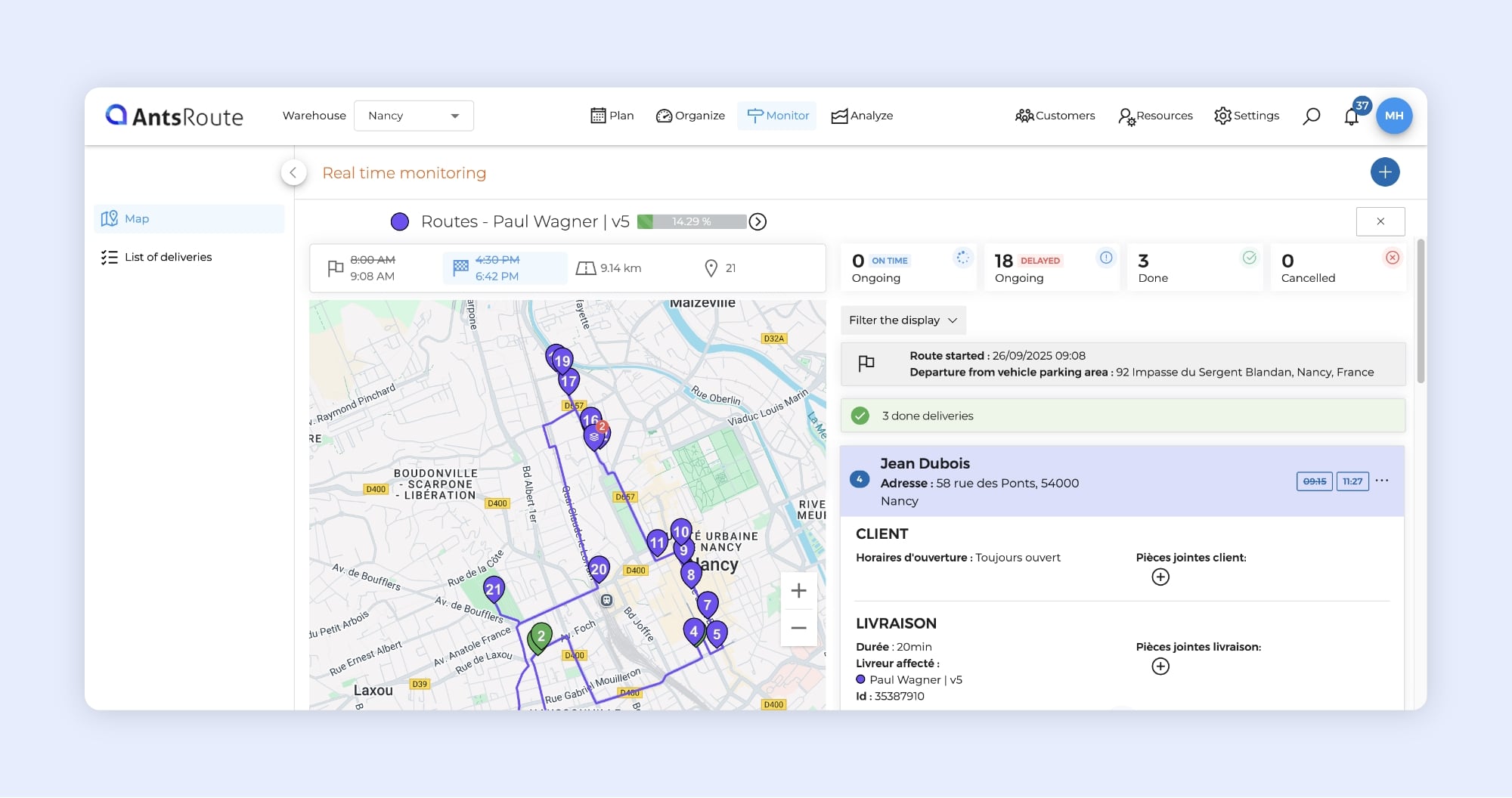Select map marker number 21
This screenshot has width=1512, height=798.
[x=494, y=589]
